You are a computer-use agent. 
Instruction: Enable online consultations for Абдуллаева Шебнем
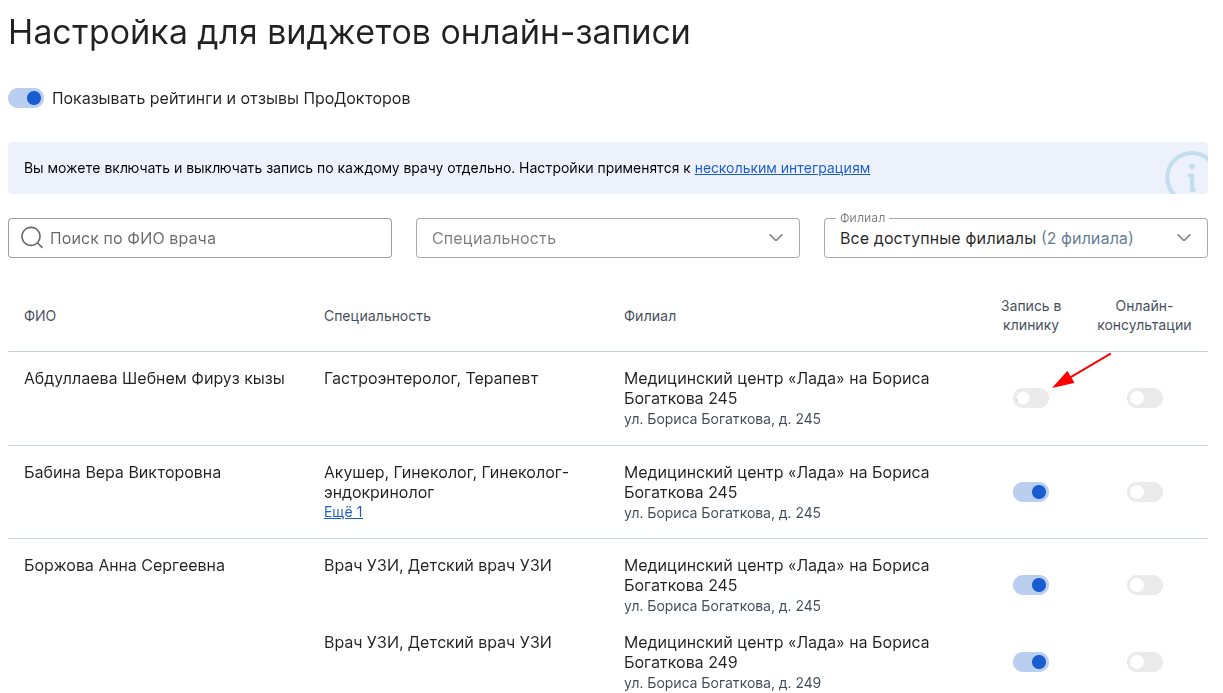click(1145, 398)
